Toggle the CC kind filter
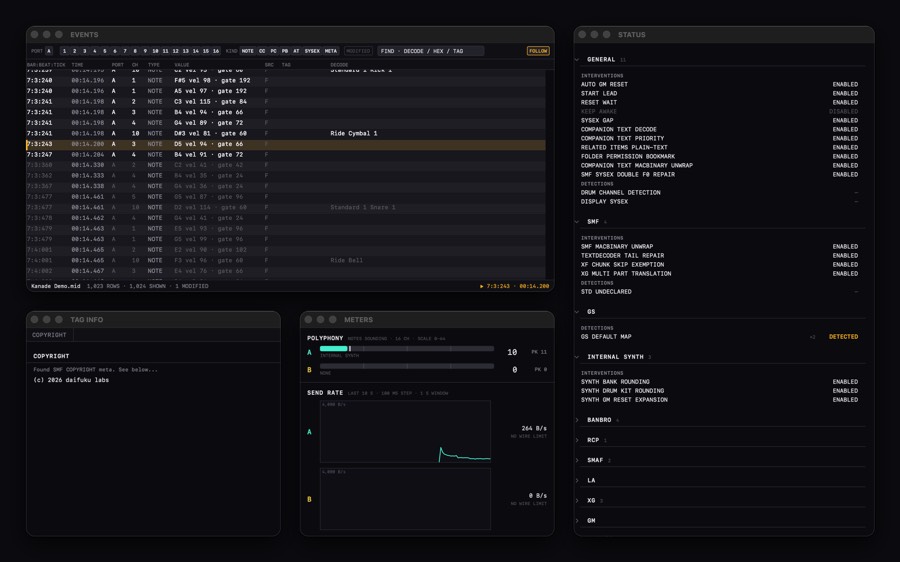Image resolution: width=900 pixels, height=562 pixels. [262, 51]
